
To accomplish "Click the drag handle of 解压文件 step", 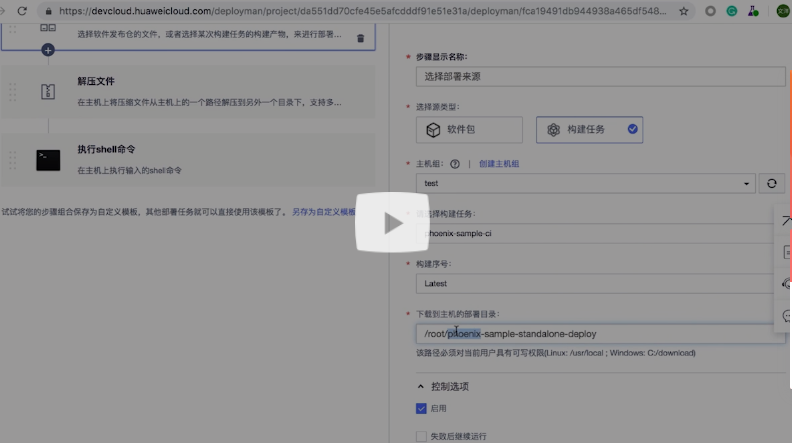I will [x=13, y=92].
